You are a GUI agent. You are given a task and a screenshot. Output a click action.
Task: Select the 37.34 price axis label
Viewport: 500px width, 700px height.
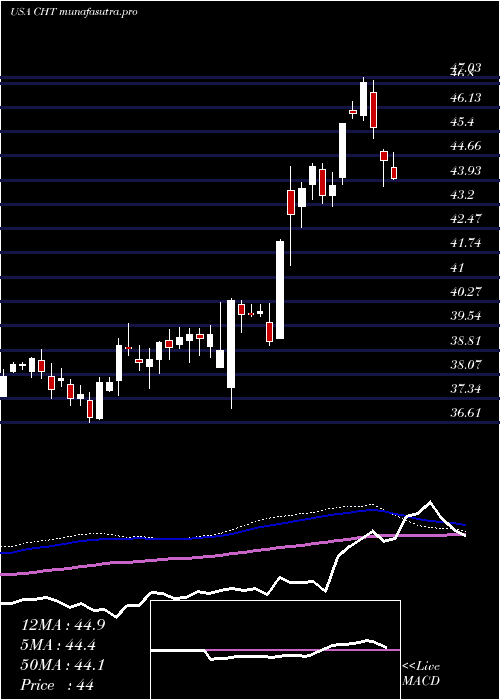(x=466, y=388)
